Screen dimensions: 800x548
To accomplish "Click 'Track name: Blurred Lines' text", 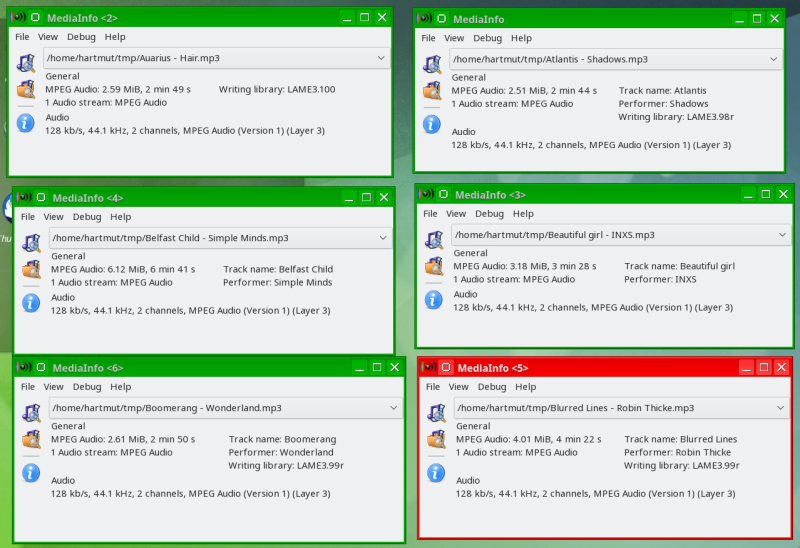I will point(681,439).
